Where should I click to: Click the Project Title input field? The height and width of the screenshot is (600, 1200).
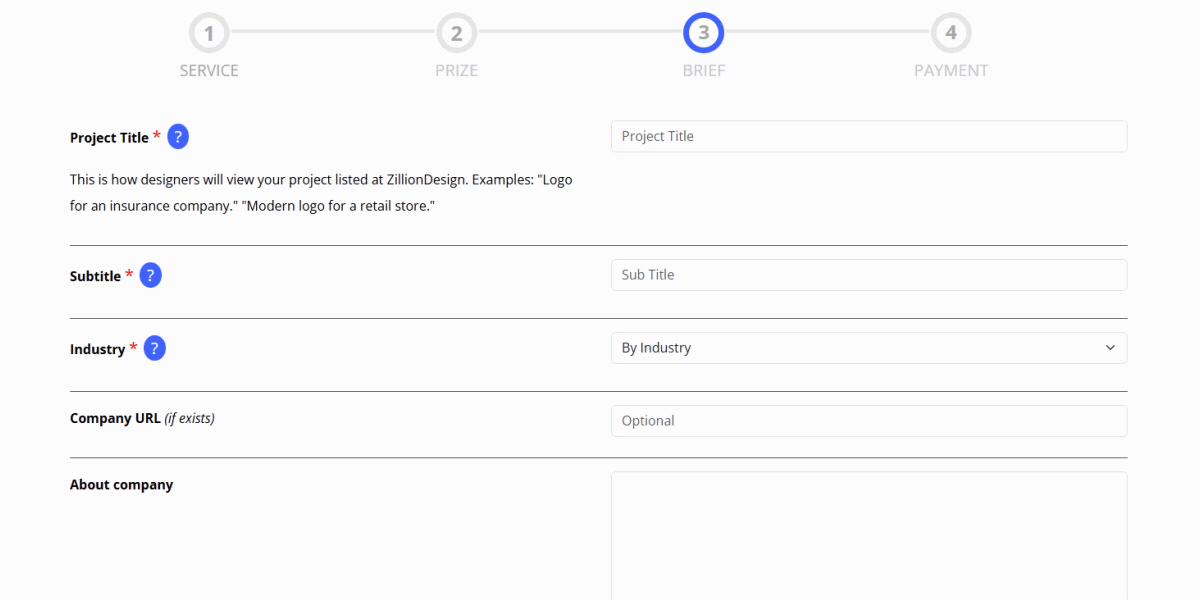(x=869, y=136)
